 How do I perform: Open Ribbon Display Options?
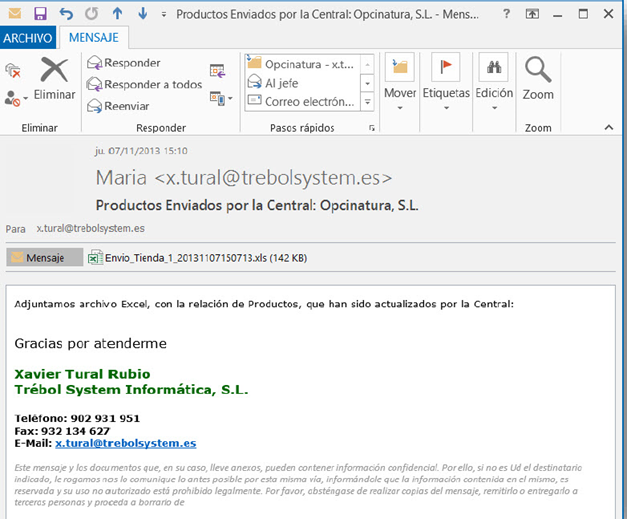pyautogui.click(x=532, y=14)
